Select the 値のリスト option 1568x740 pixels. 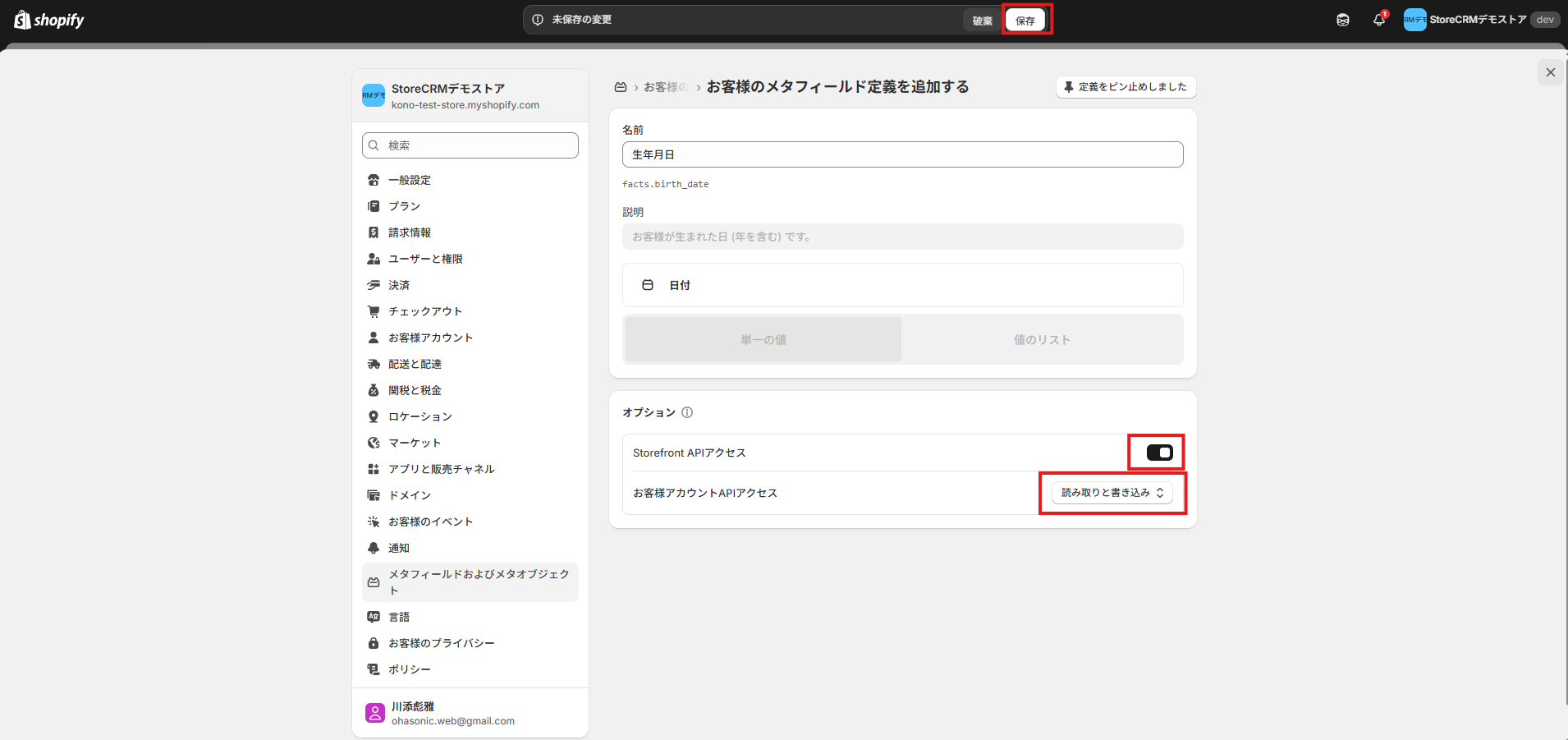pyautogui.click(x=1041, y=339)
